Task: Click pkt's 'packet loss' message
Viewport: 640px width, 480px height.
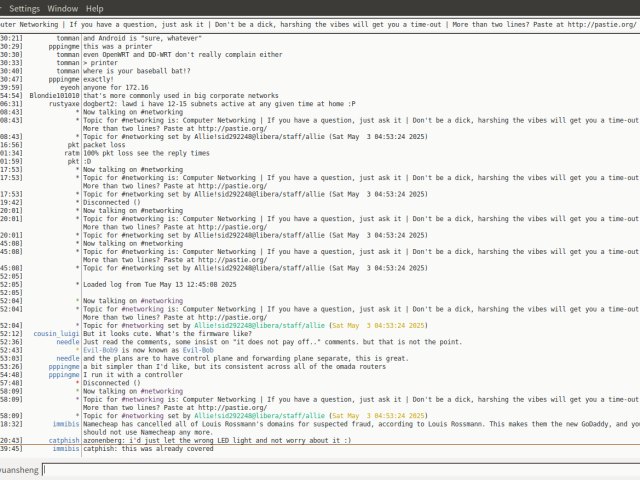Action: coord(103,144)
